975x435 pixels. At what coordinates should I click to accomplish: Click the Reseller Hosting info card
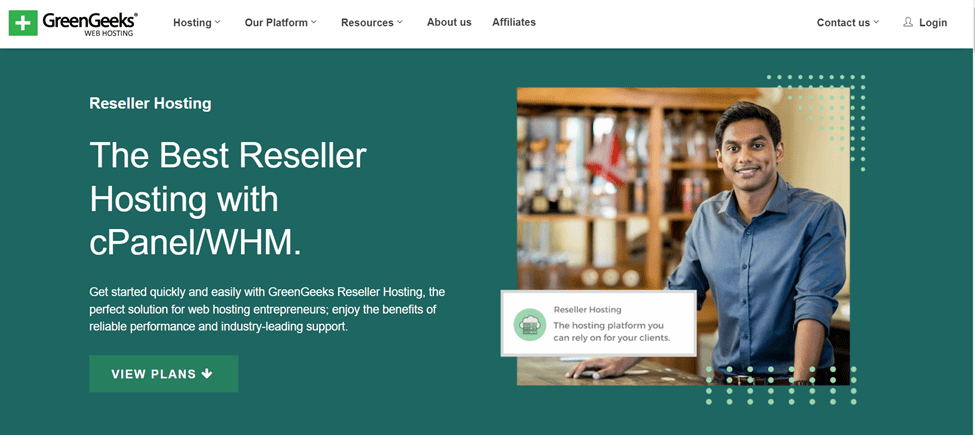point(599,323)
